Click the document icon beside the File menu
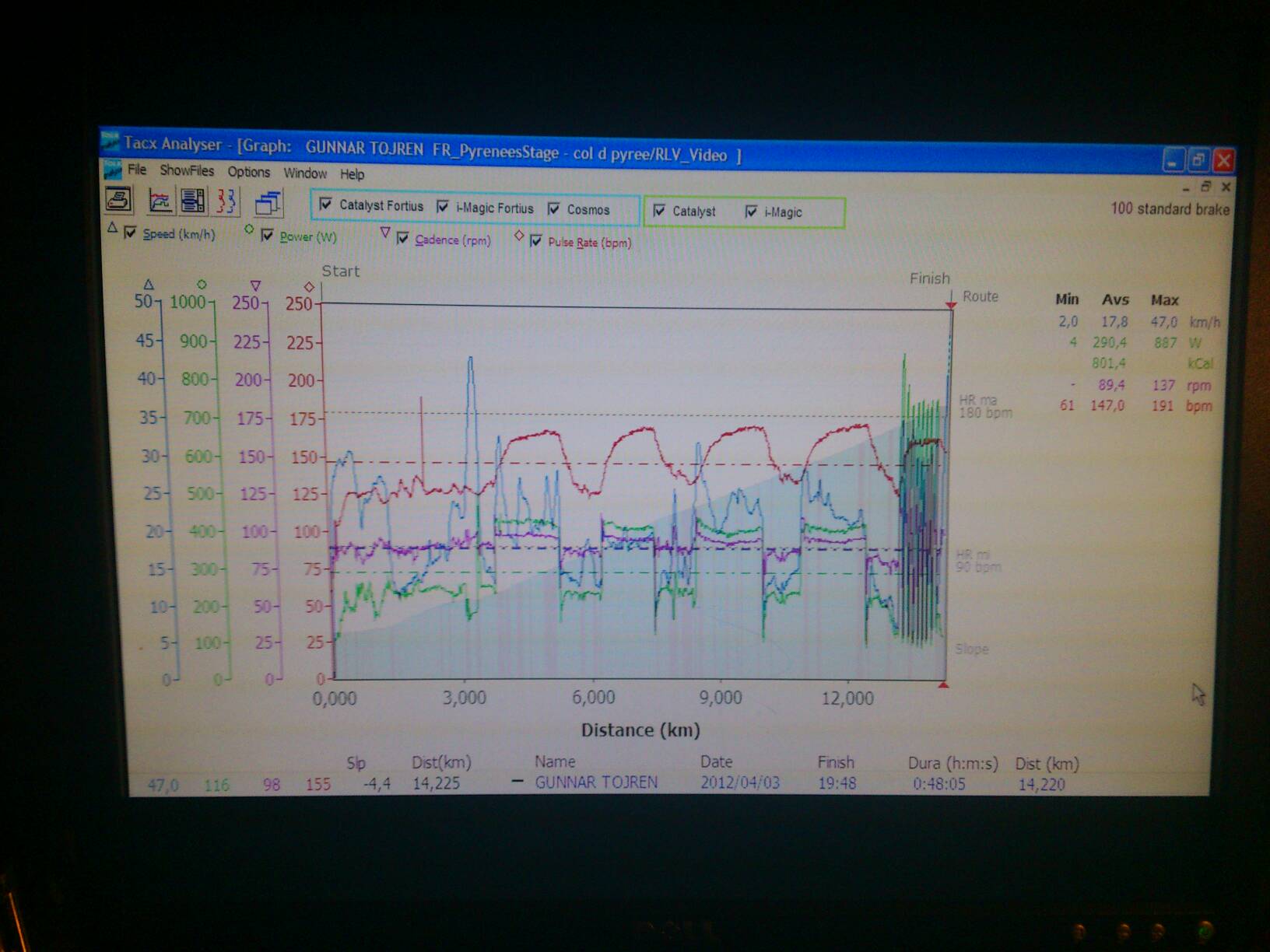 point(114,169)
